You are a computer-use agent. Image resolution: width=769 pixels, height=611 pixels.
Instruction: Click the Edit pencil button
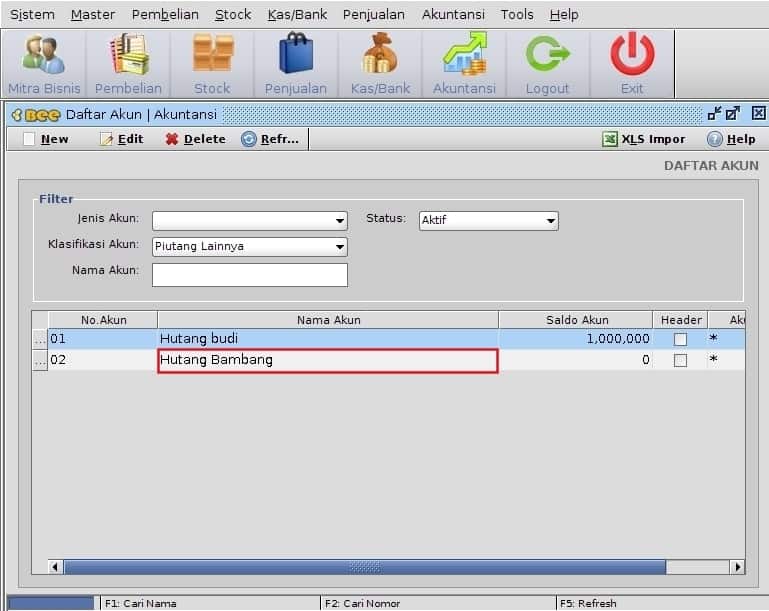pos(122,139)
